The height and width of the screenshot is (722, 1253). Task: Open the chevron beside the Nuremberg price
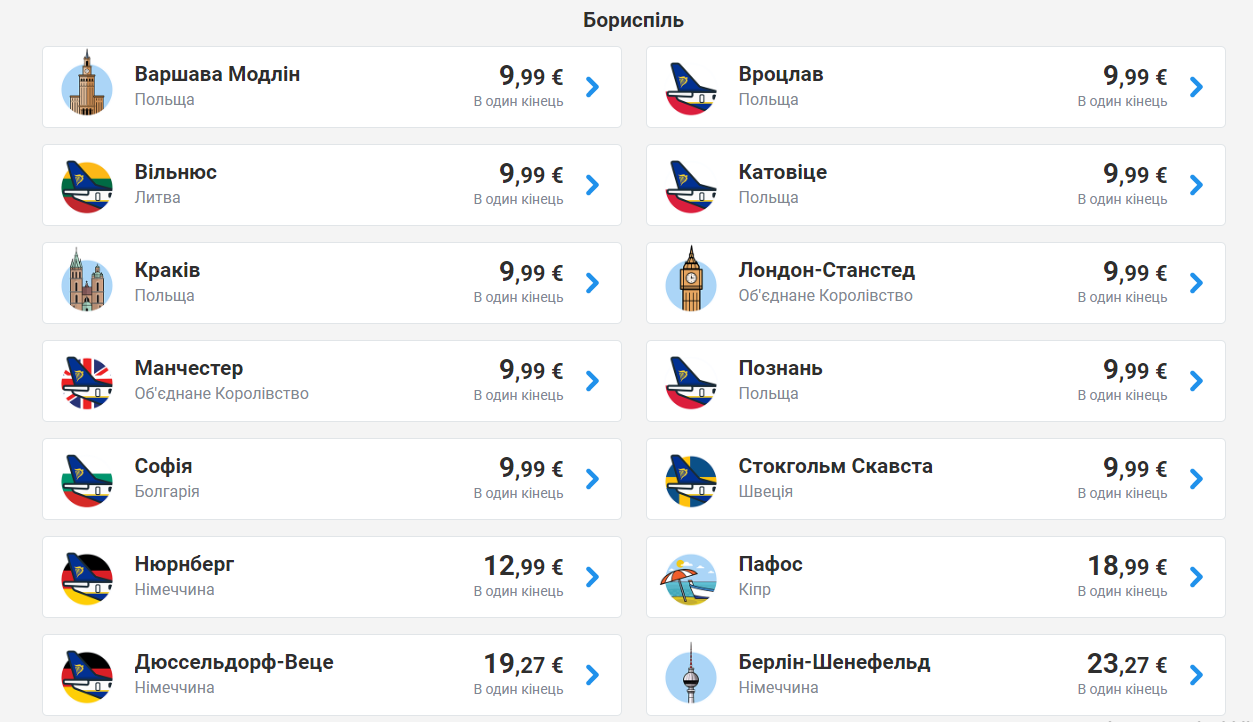click(592, 577)
